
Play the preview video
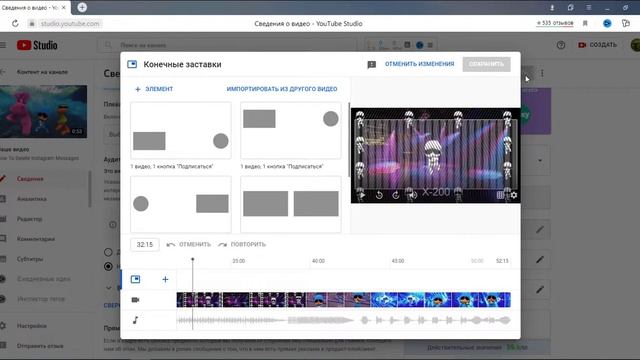(x=362, y=195)
